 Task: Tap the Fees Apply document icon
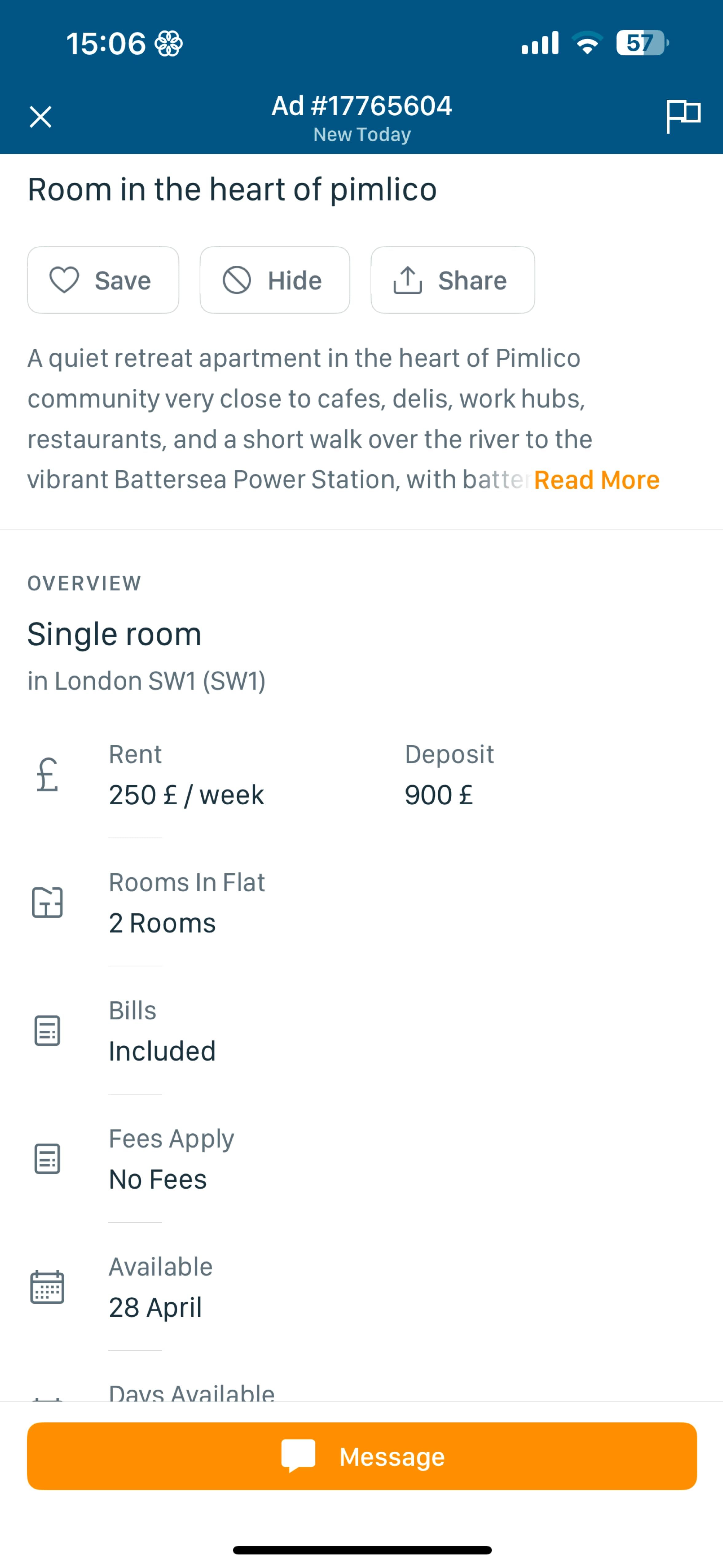pos(47,1158)
